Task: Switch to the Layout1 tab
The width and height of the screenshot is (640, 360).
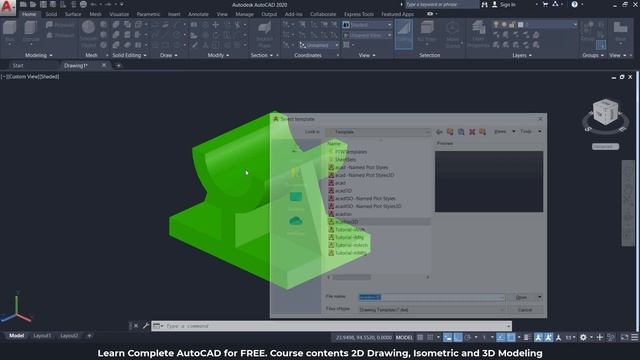Action: (x=42, y=336)
